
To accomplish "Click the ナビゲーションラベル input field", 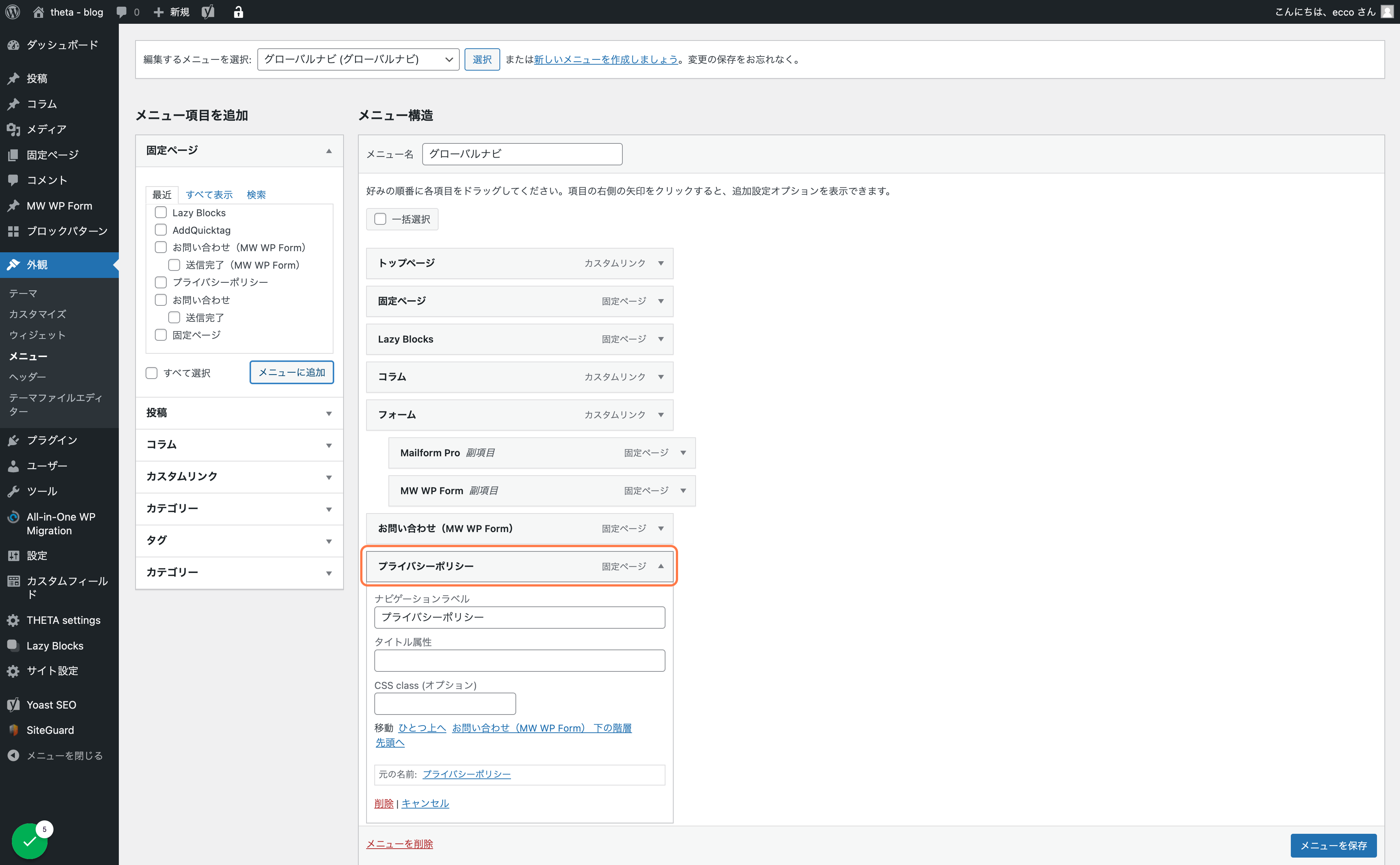I will (x=520, y=617).
